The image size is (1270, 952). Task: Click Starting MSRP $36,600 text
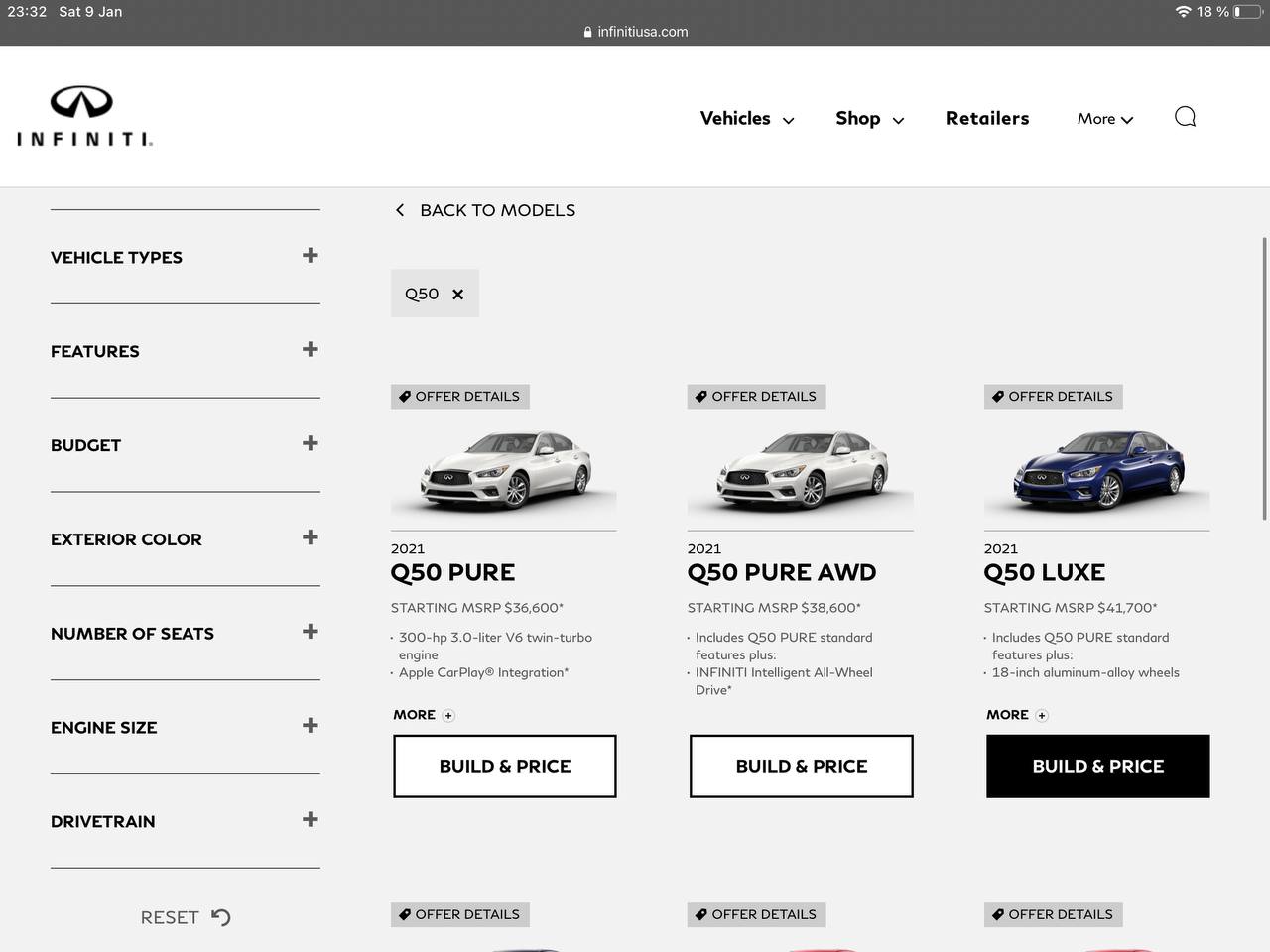pyautogui.click(x=477, y=608)
